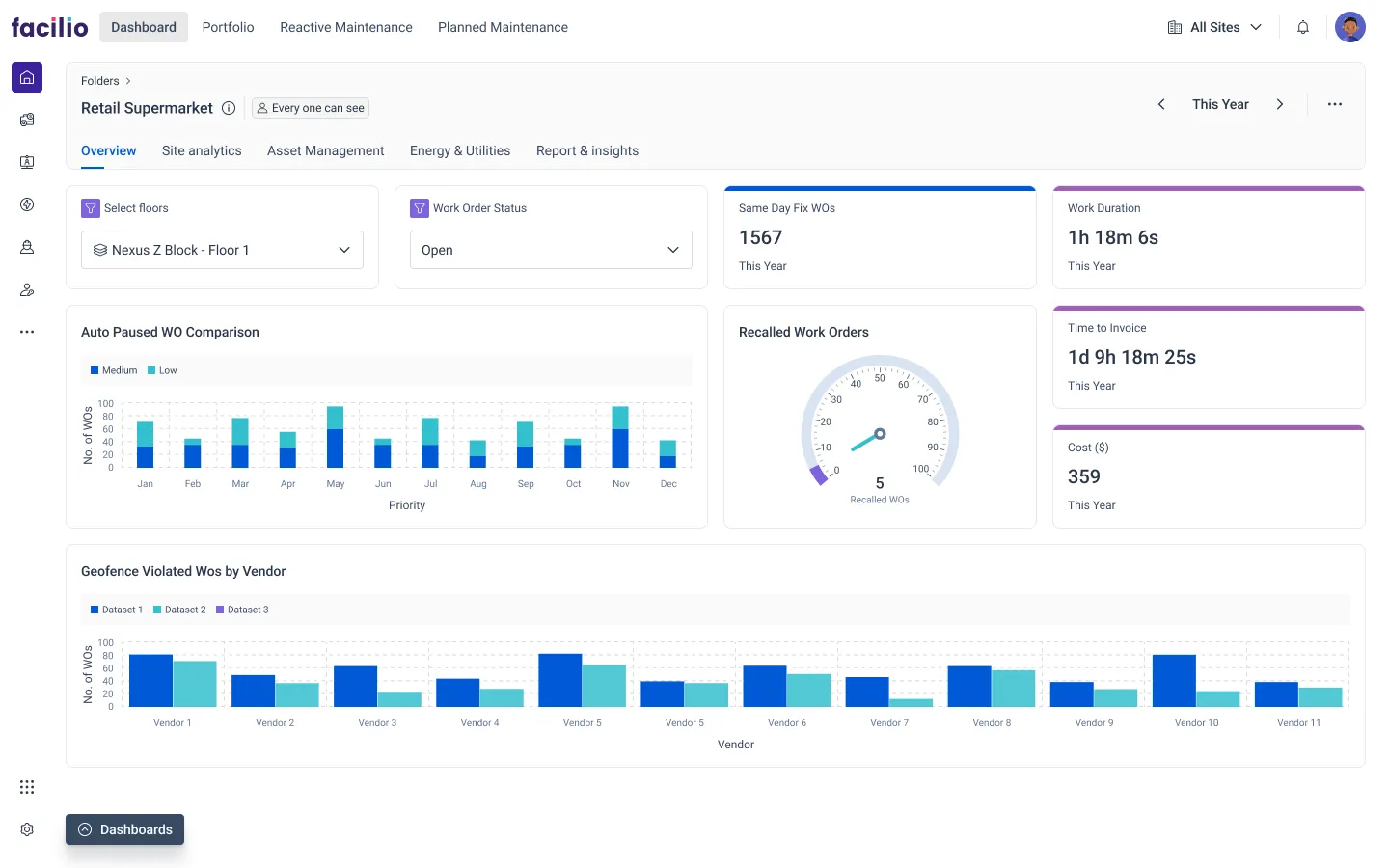The width and height of the screenshot is (1389, 868).
Task: Open the notifications bell icon
Action: tap(1302, 27)
